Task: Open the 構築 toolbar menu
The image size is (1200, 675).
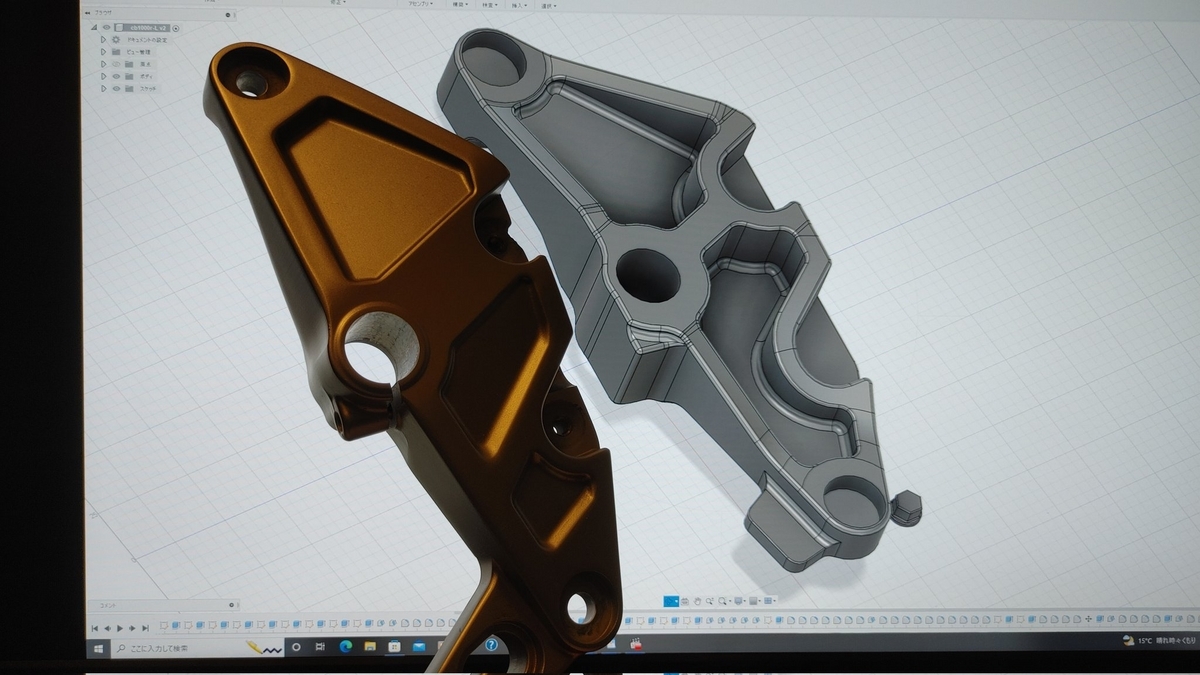Action: click(460, 4)
